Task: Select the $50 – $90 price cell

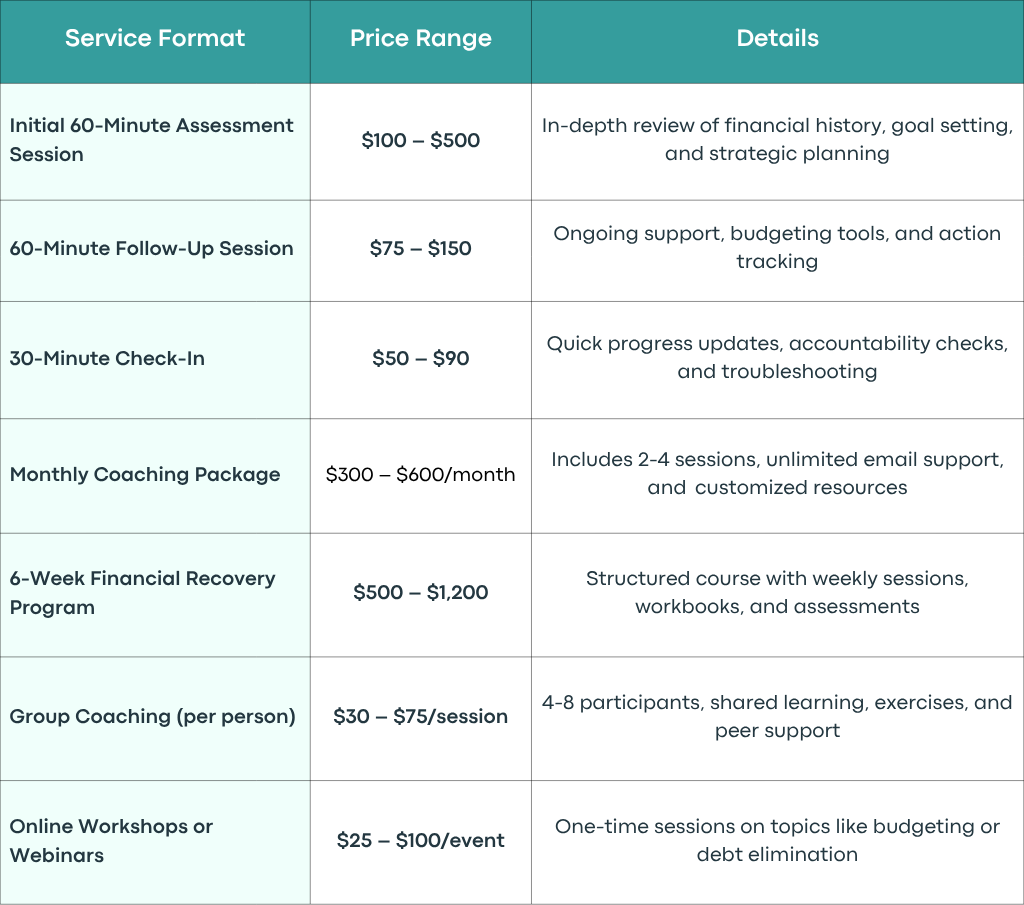Action: click(421, 358)
